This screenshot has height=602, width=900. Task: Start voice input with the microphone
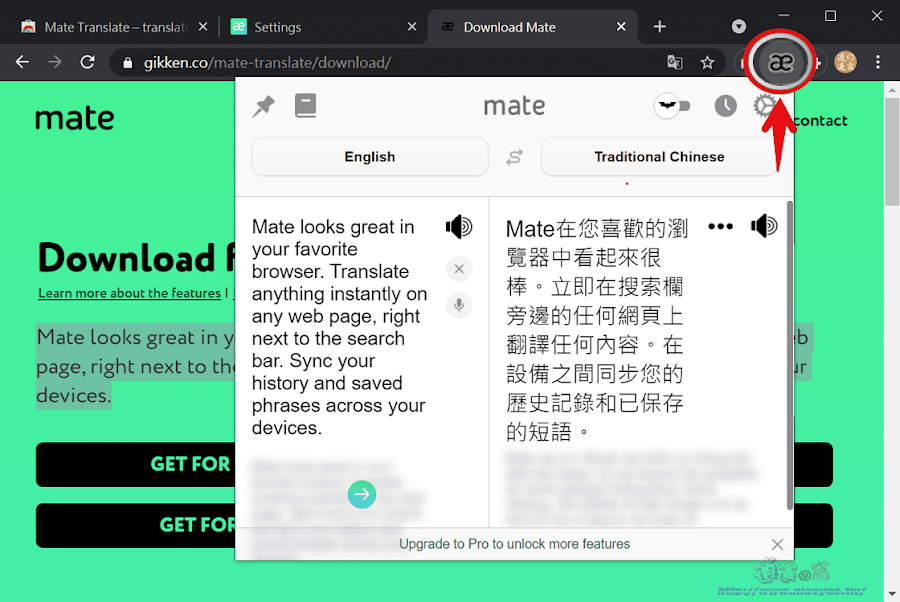tap(459, 305)
